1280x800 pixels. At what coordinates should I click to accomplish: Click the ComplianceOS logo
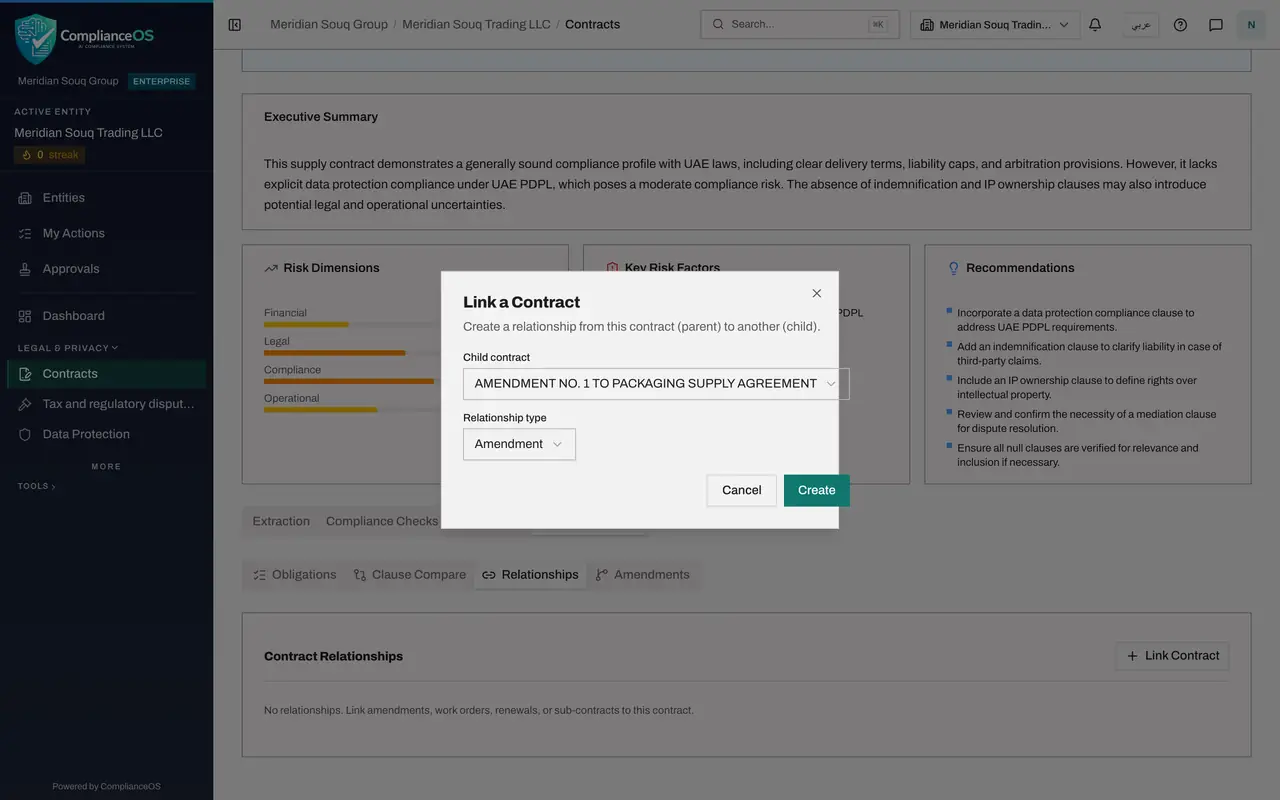pyautogui.click(x=85, y=39)
